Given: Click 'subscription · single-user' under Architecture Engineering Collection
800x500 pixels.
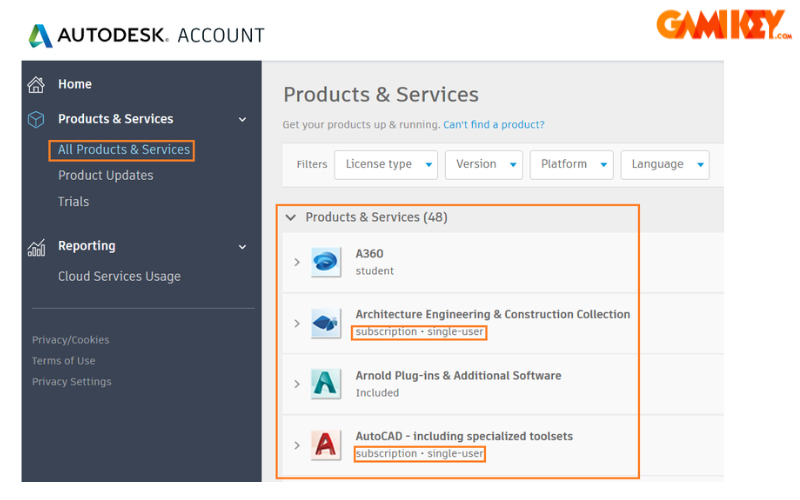Looking at the screenshot, I should click(x=419, y=332).
